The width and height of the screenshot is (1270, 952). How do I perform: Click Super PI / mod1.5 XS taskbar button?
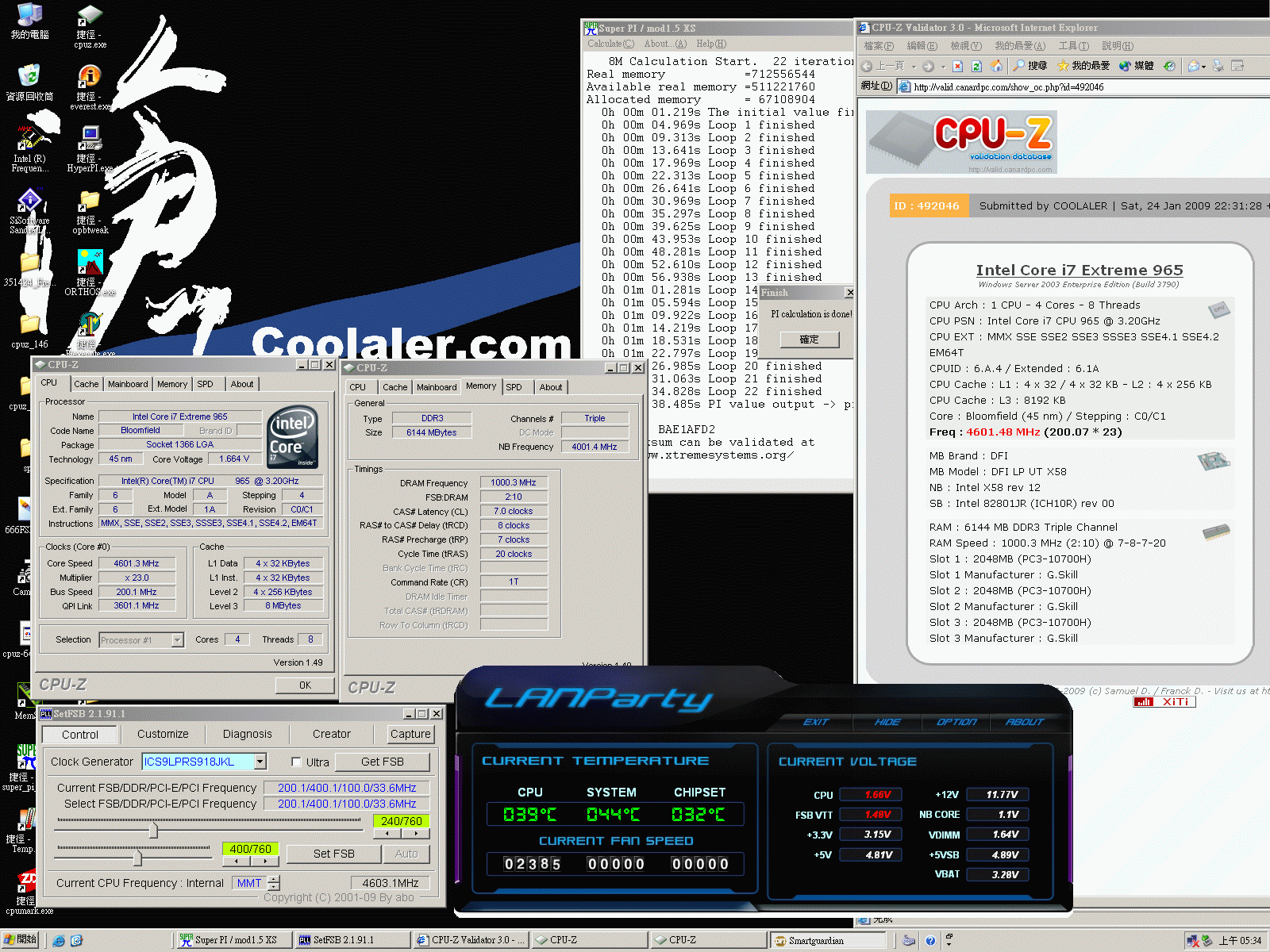(x=235, y=940)
